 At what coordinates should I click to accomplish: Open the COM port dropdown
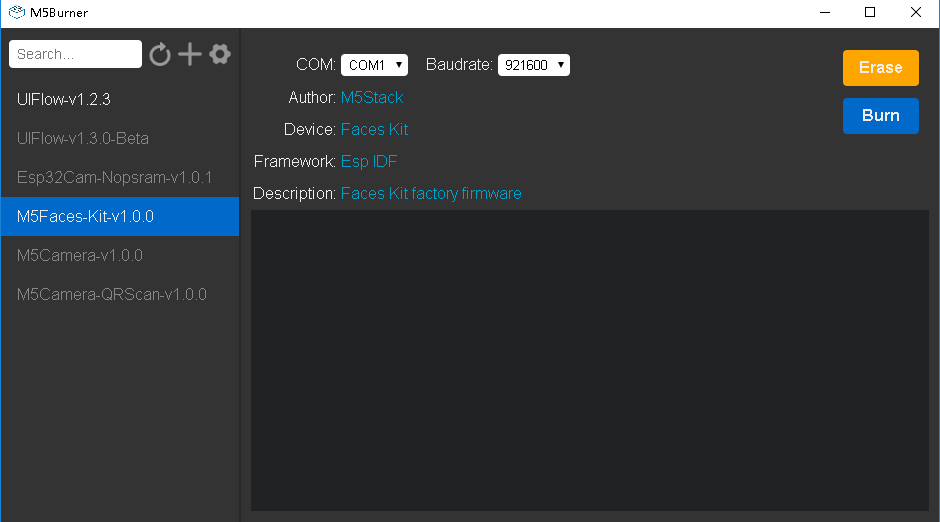(374, 65)
